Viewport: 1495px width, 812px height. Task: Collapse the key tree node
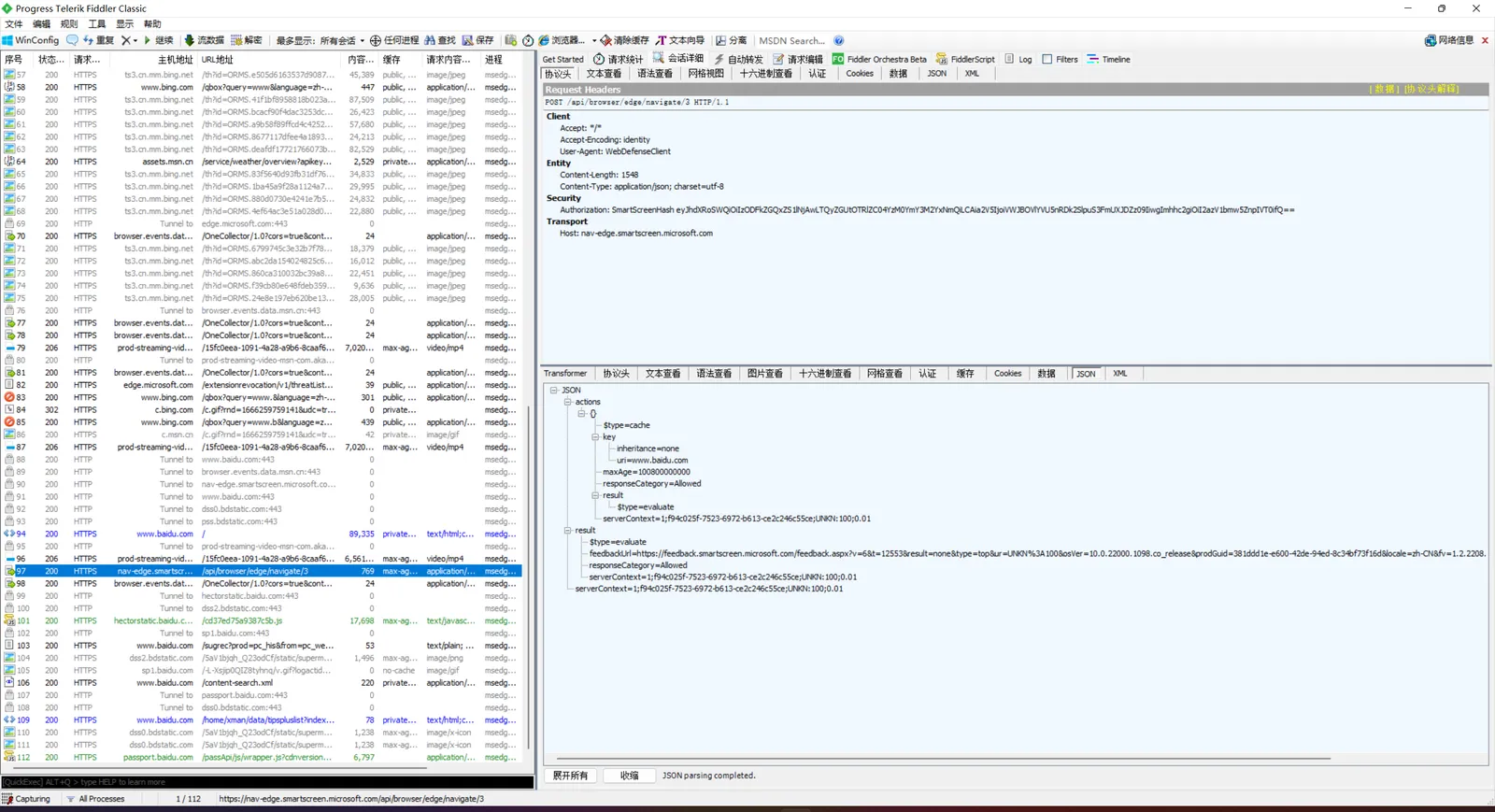595,437
